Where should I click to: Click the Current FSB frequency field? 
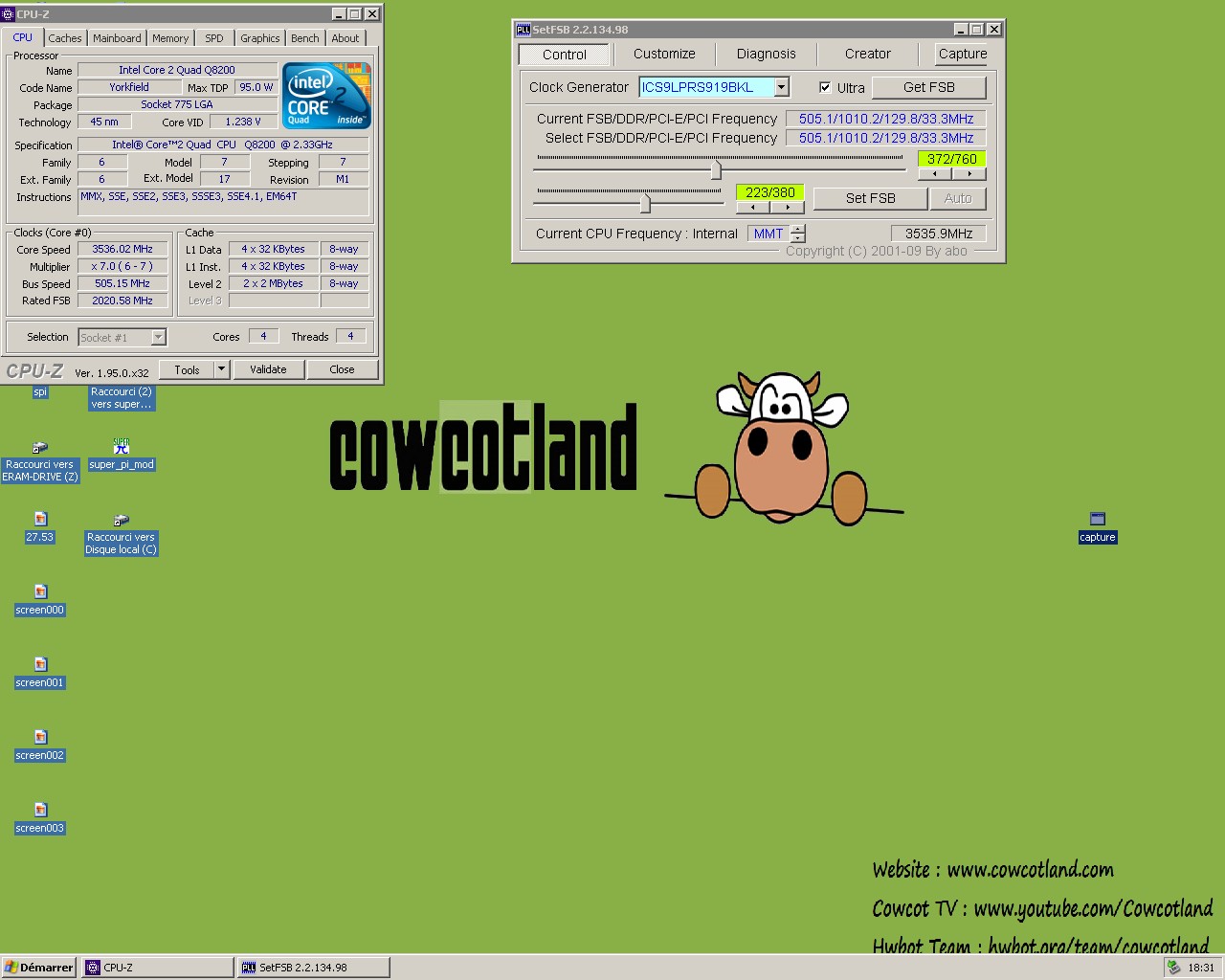pyautogui.click(x=886, y=119)
